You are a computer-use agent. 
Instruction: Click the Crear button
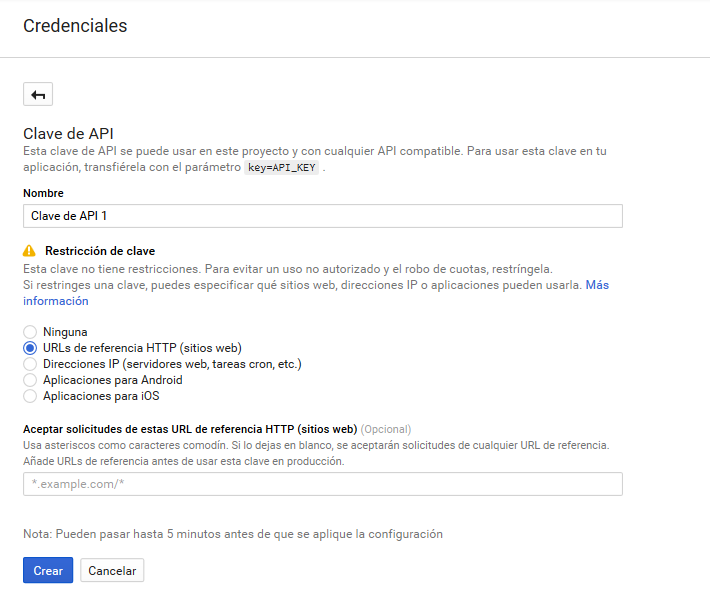tap(48, 570)
